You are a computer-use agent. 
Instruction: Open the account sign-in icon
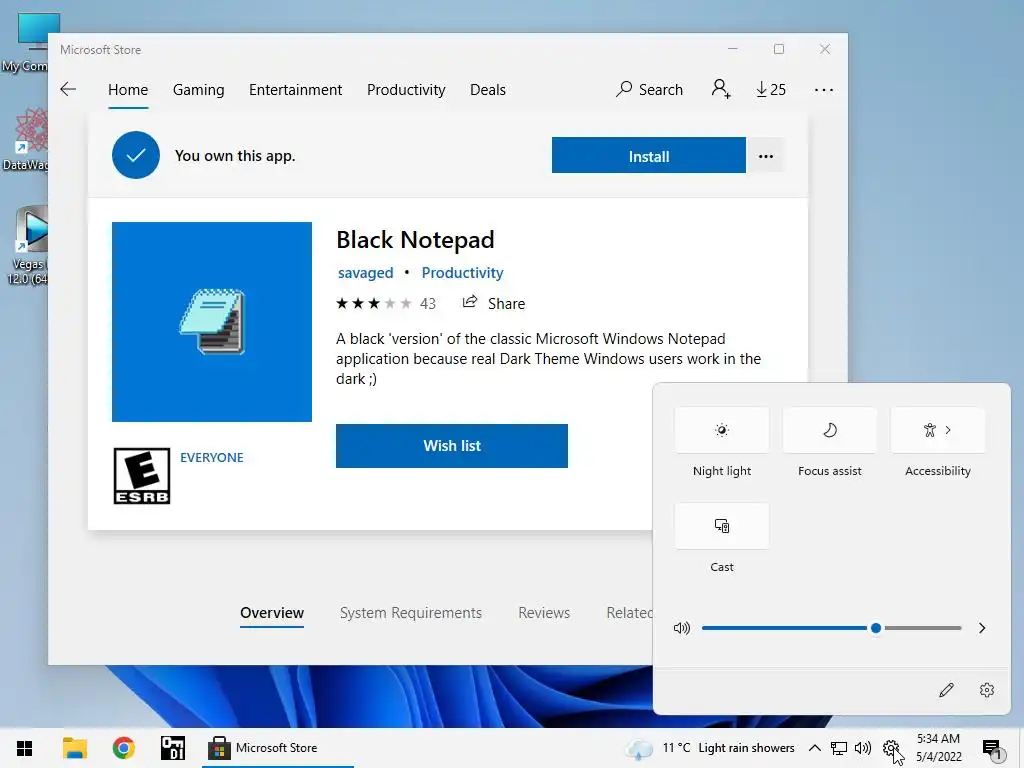(x=720, y=89)
